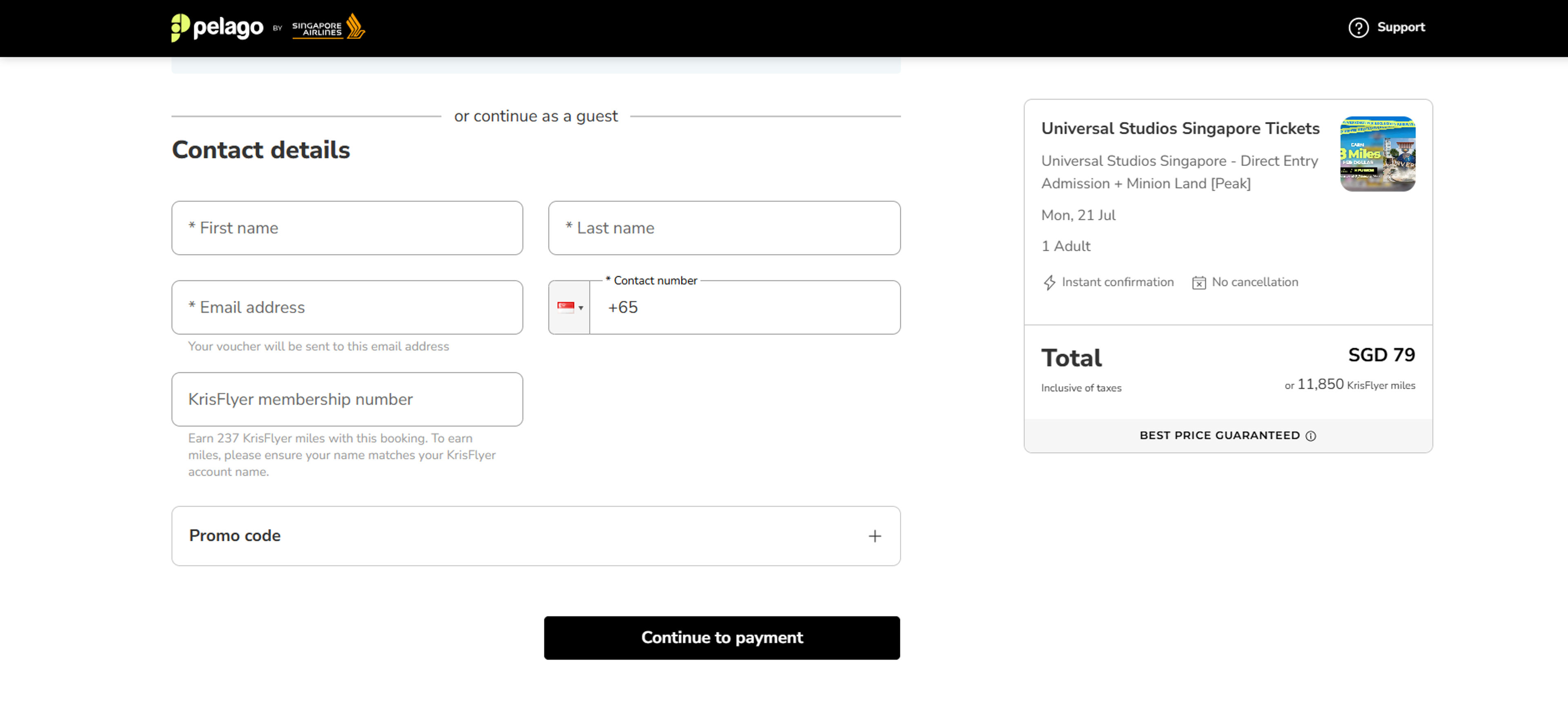Viewport: 1568px width, 703px height.
Task: Click the Support help icon
Action: tap(1357, 27)
